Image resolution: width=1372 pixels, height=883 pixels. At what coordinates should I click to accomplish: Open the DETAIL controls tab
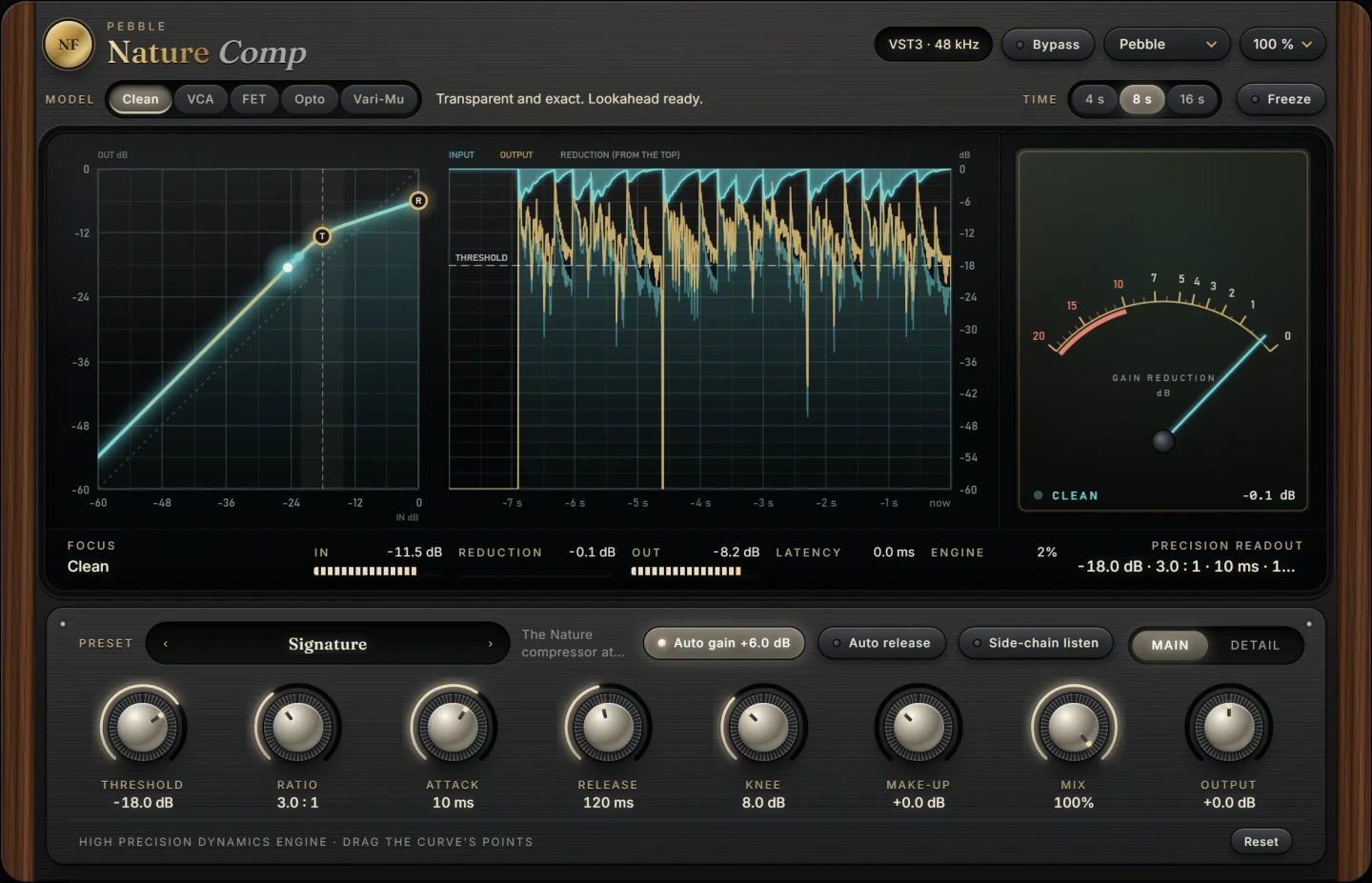pos(1255,645)
